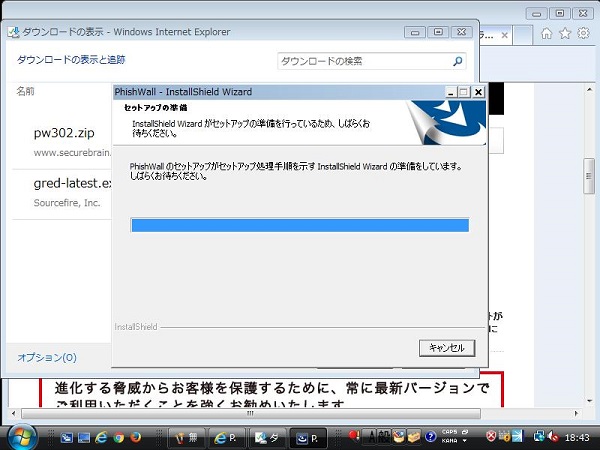Click the browser vertical scrollbar thumb
The width and height of the screenshot is (600, 450).
pos(589,176)
